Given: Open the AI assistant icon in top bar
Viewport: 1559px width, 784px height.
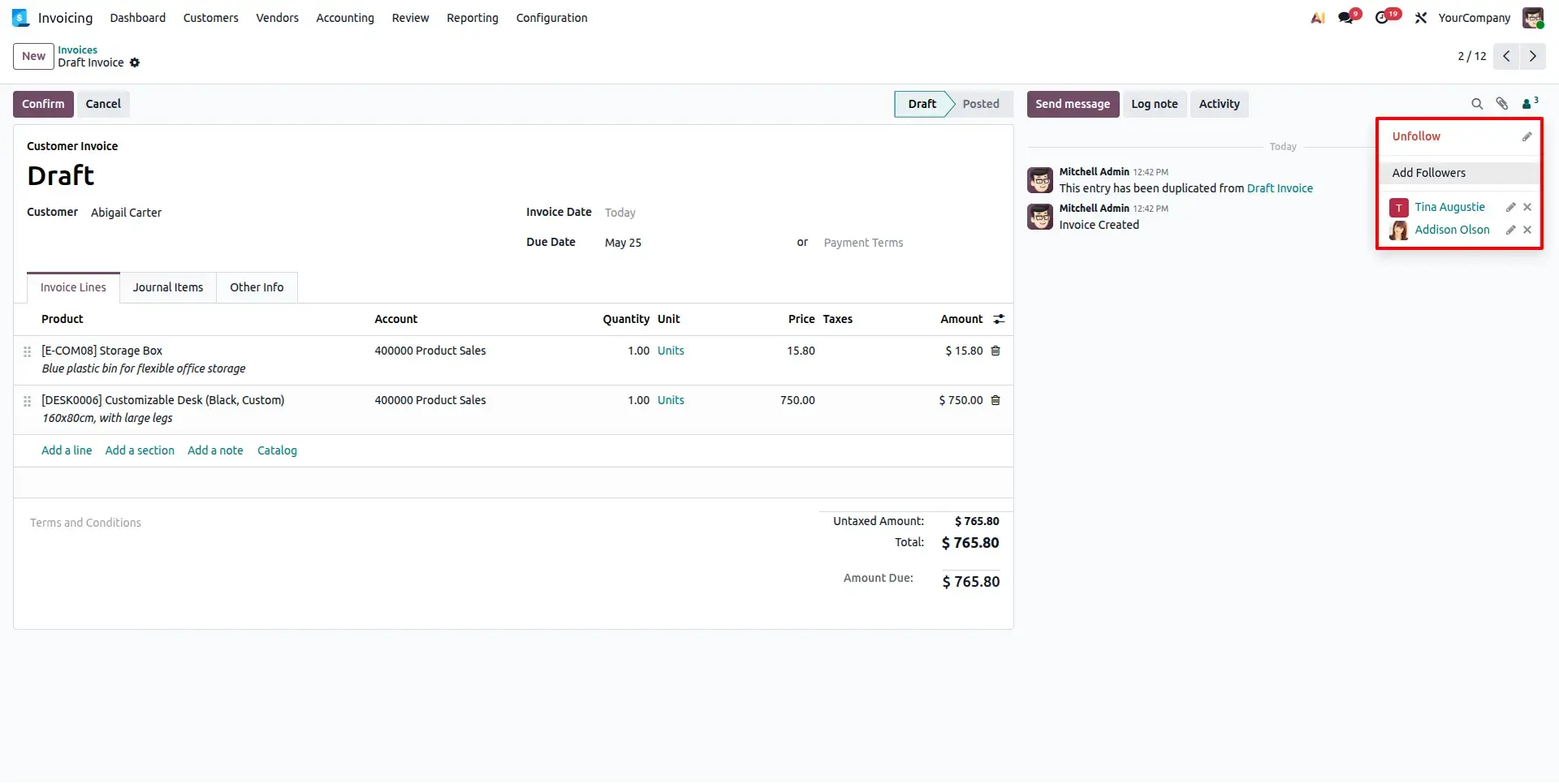Looking at the screenshot, I should click(x=1318, y=18).
